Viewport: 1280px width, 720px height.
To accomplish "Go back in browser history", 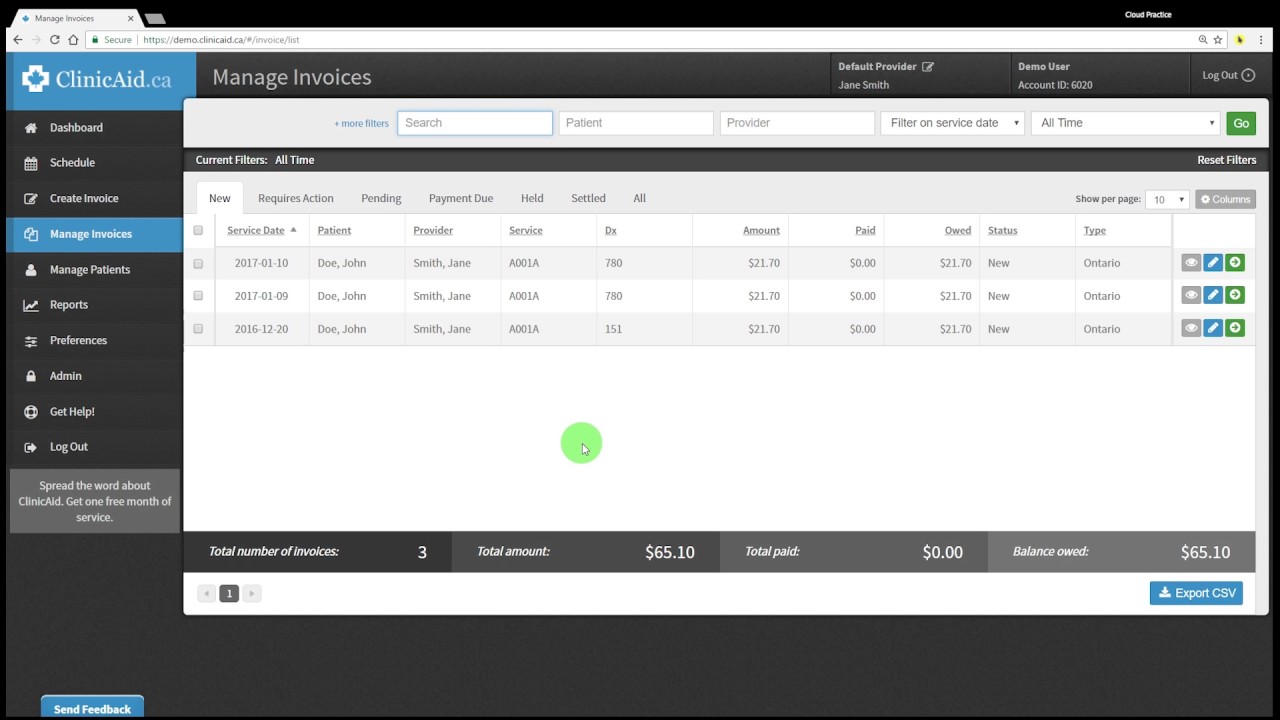I will 17,40.
